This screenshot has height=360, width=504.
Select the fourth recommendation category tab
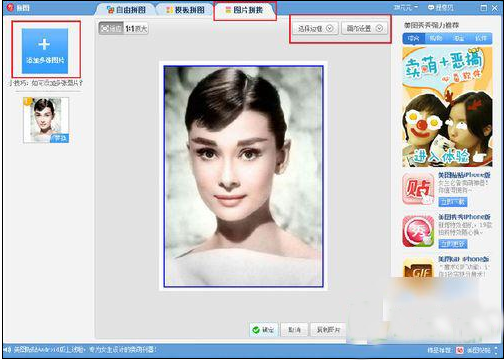(x=481, y=38)
